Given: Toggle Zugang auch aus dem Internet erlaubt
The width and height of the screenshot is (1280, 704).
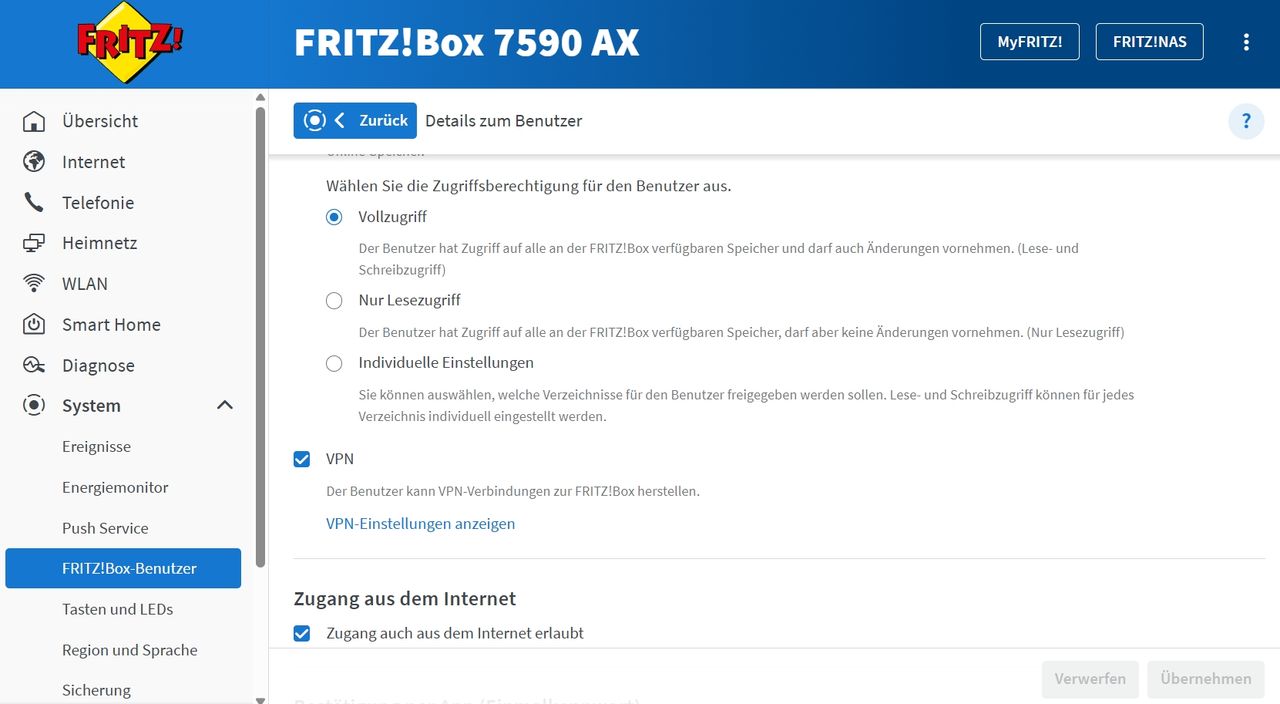Looking at the screenshot, I should tap(302, 633).
